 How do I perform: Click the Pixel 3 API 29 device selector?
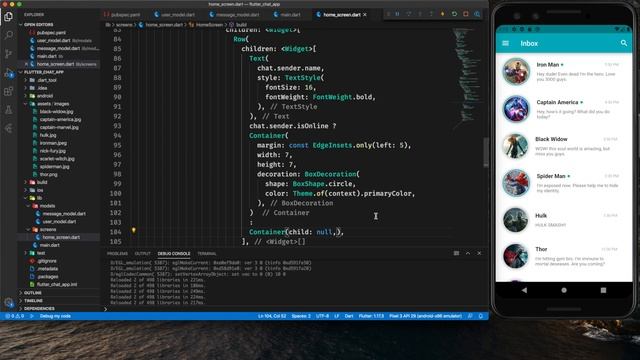425,316
